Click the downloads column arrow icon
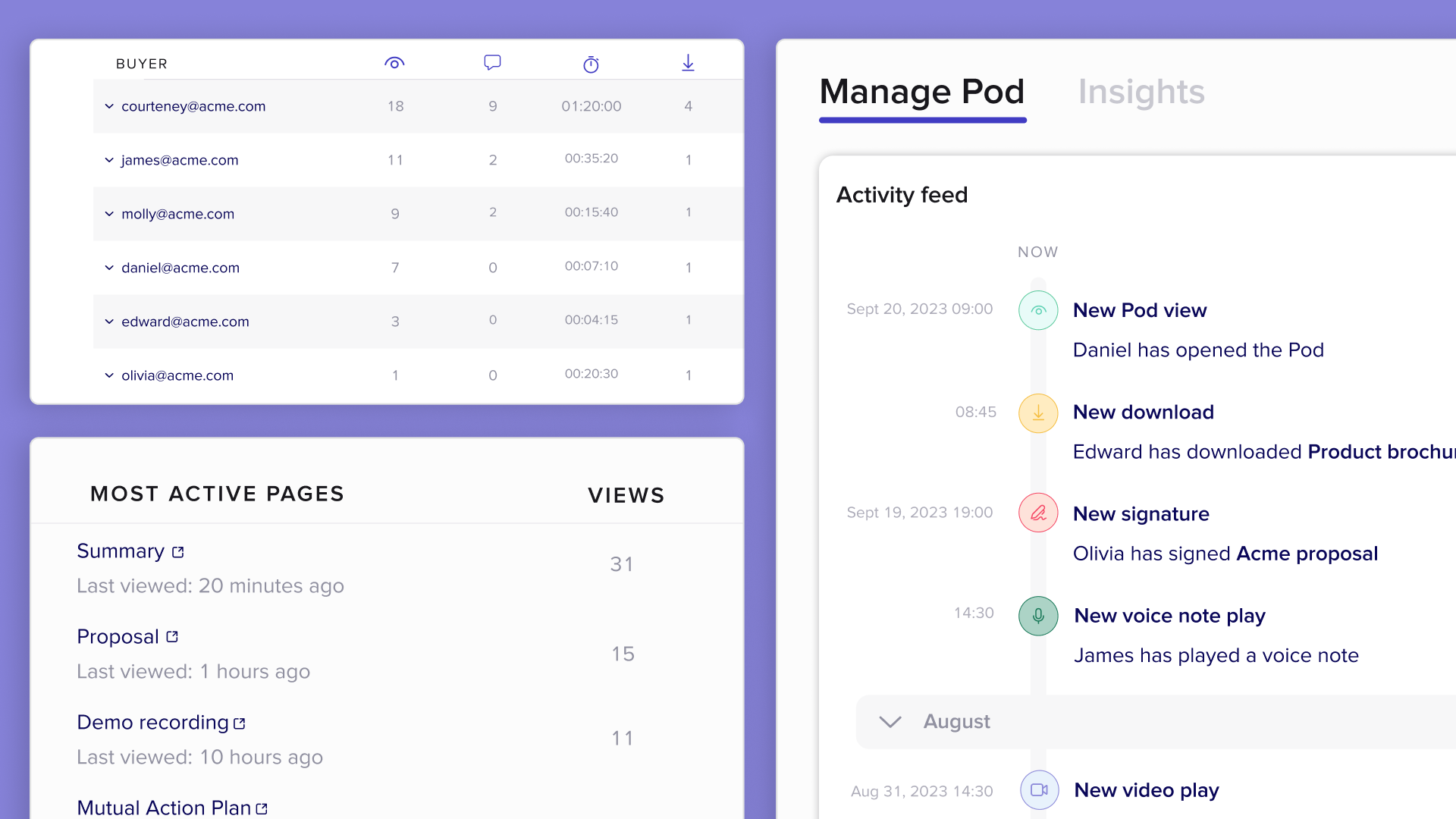The width and height of the screenshot is (1456, 819). tap(688, 63)
